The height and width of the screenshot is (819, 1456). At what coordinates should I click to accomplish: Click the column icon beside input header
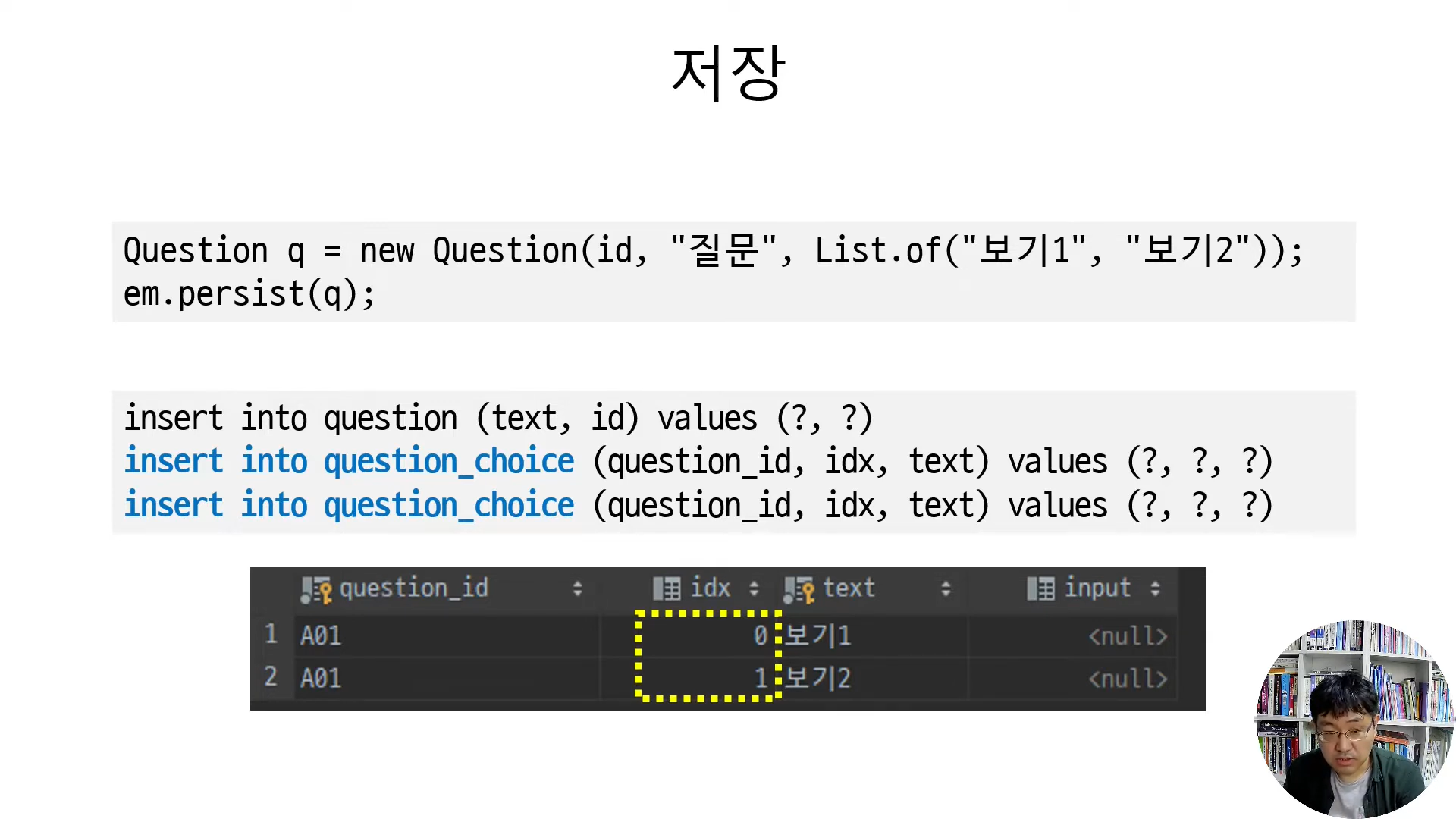tap(1040, 589)
